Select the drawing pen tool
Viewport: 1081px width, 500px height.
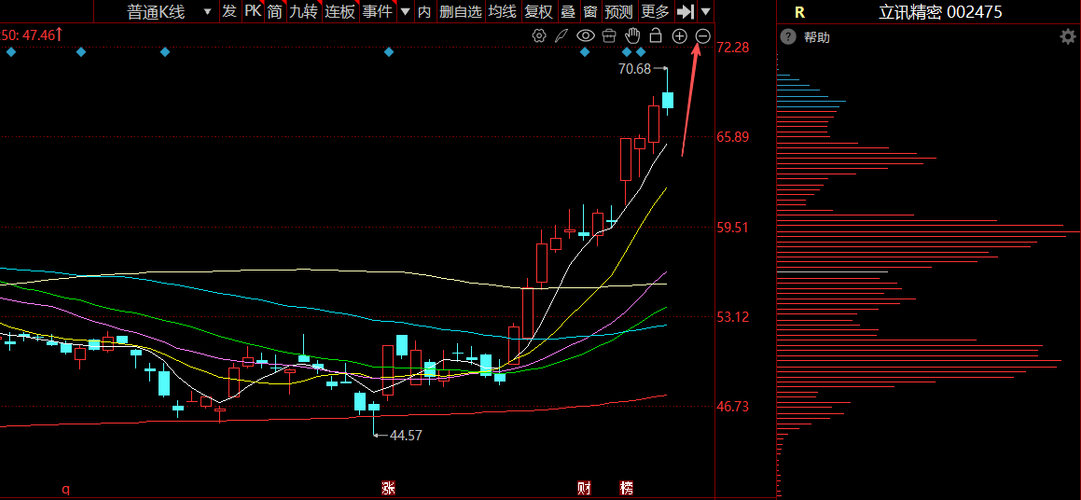pyautogui.click(x=562, y=36)
